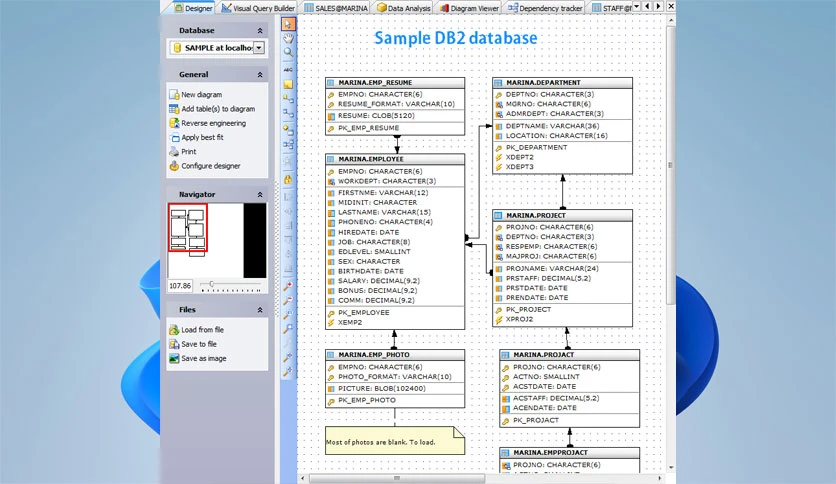The height and width of the screenshot is (484, 836).
Task: Click the MARINA.DEPARTMENT table icon
Action: pos(498,83)
